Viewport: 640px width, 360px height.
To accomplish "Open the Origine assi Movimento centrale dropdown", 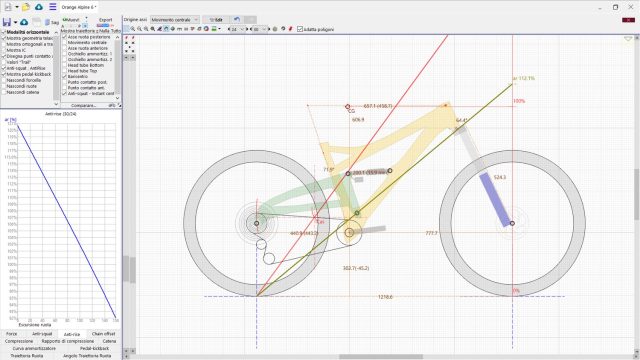I will tap(175, 20).
